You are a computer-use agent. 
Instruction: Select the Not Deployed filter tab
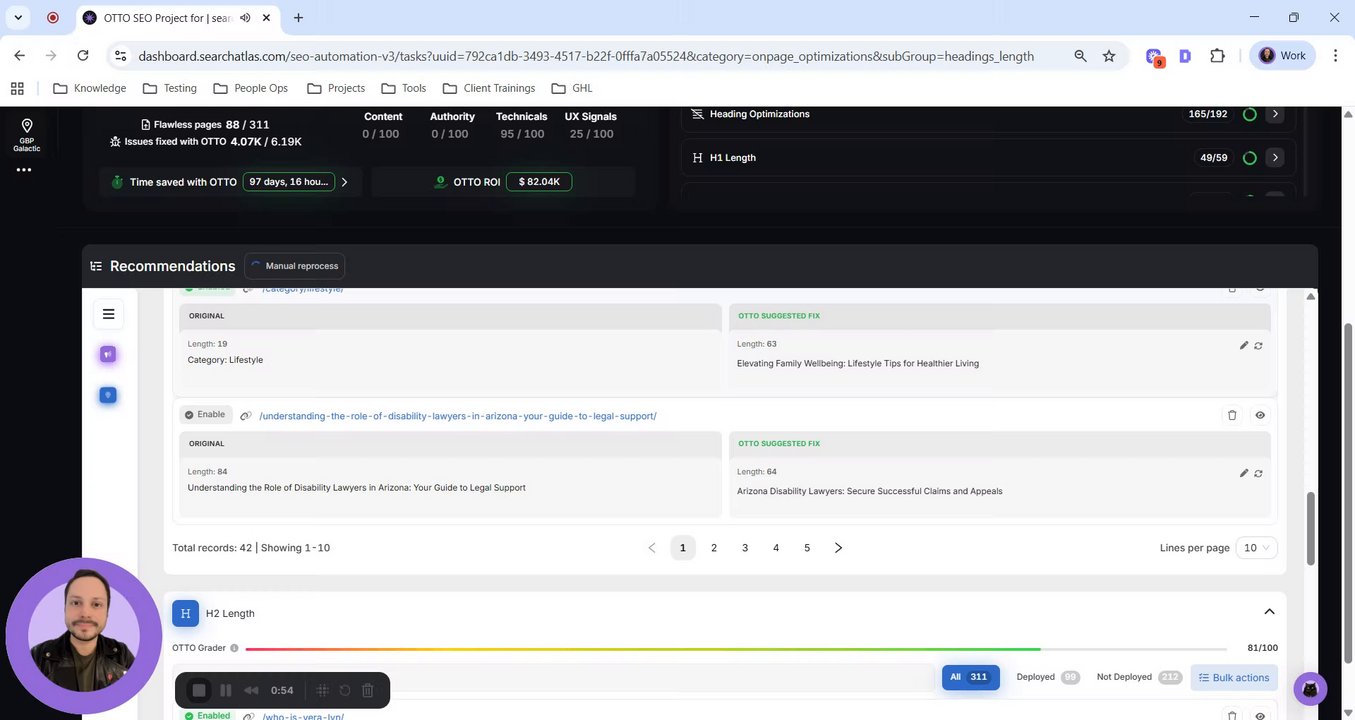[1139, 677]
